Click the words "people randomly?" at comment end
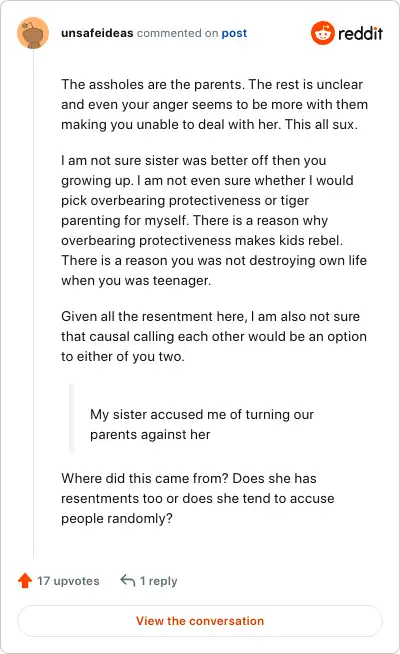The image size is (400, 654). point(117,518)
